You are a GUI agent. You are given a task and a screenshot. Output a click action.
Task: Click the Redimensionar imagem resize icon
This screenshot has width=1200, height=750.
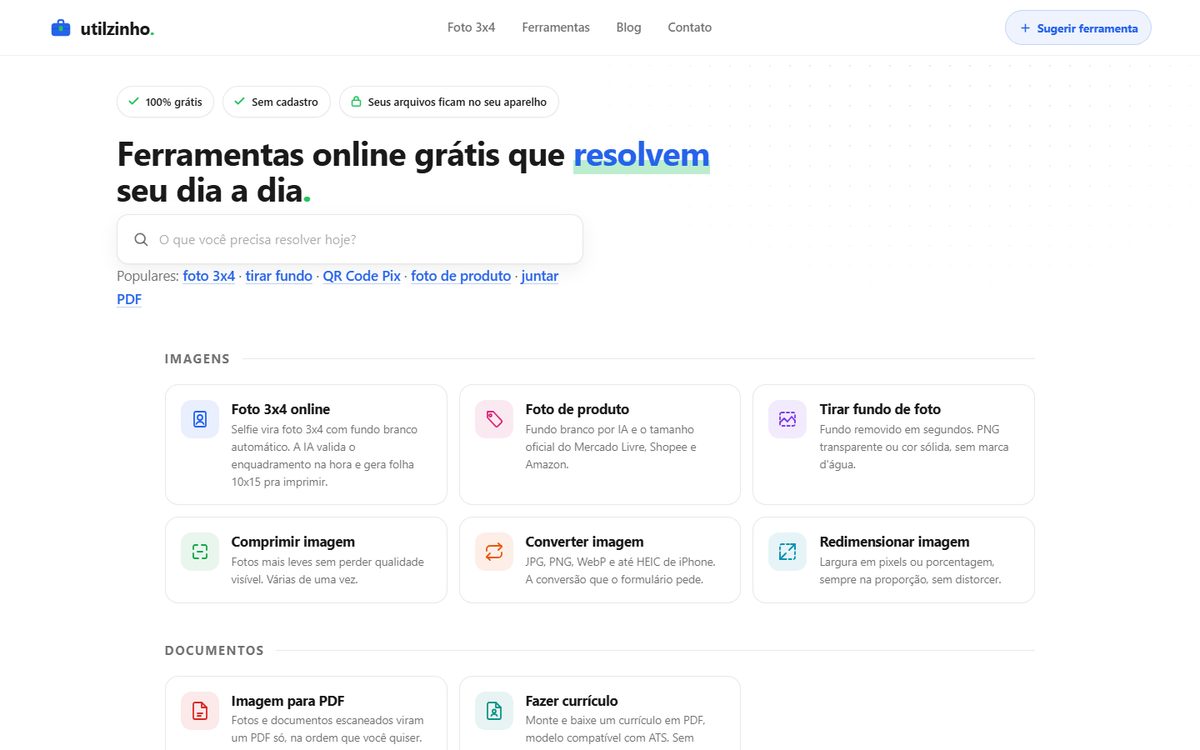pos(788,552)
